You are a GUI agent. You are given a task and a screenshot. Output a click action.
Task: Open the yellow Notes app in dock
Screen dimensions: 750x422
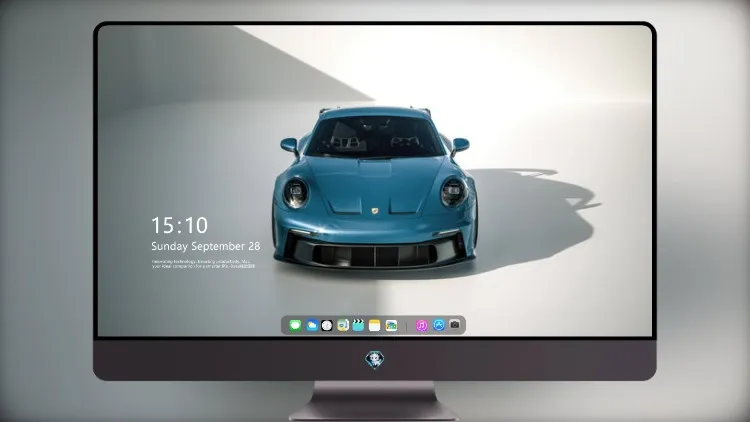(375, 325)
